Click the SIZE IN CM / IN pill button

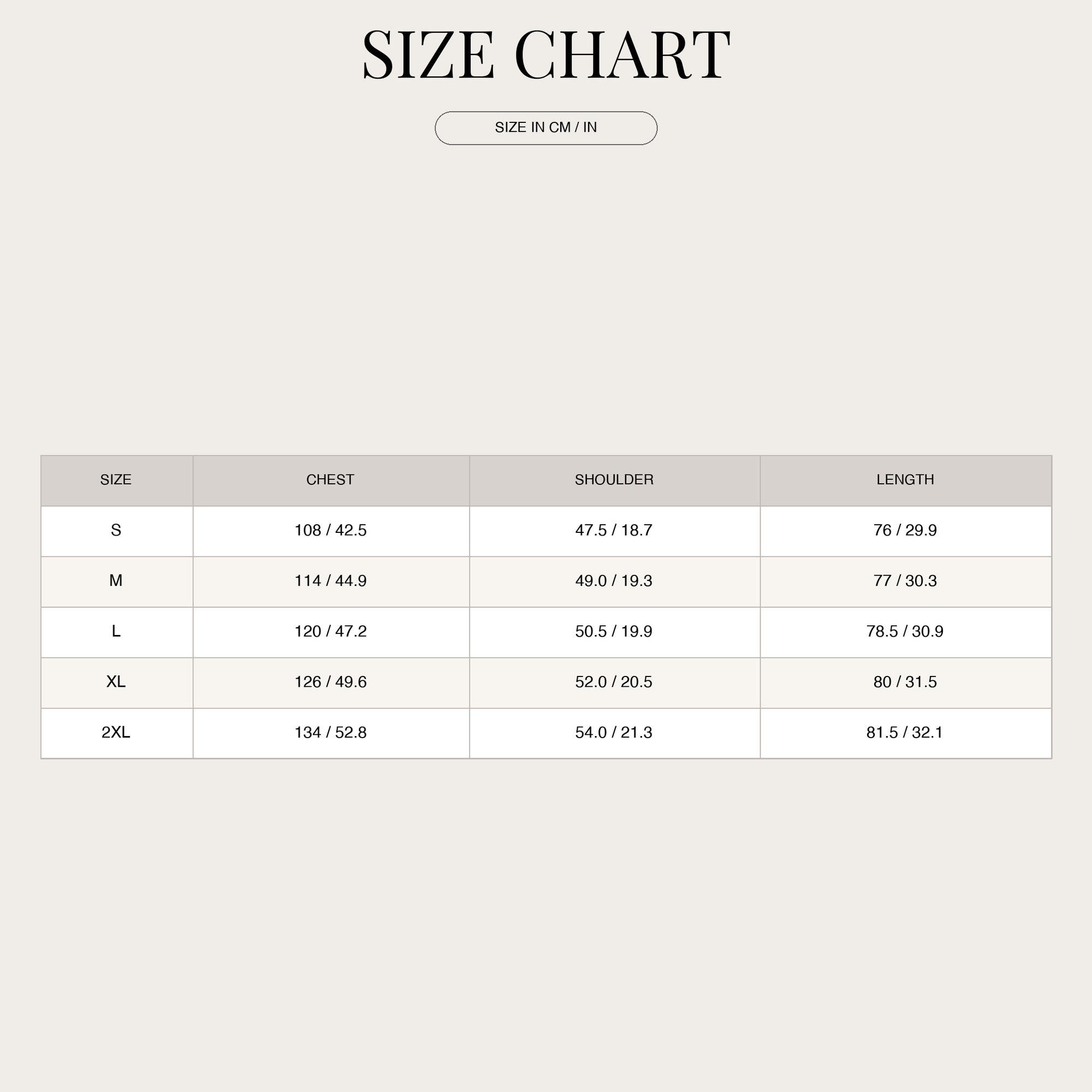tap(545, 128)
